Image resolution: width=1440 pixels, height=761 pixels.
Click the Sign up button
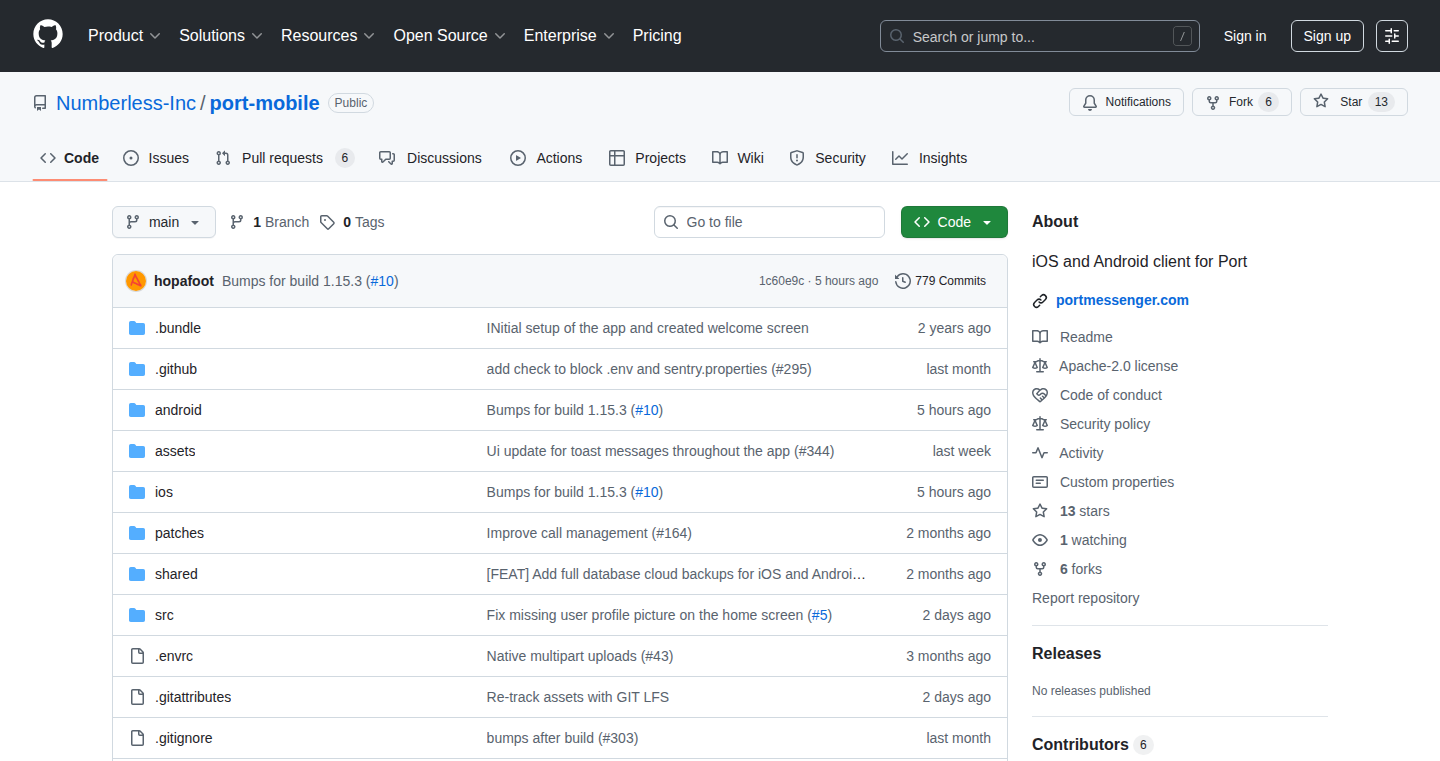1327,36
